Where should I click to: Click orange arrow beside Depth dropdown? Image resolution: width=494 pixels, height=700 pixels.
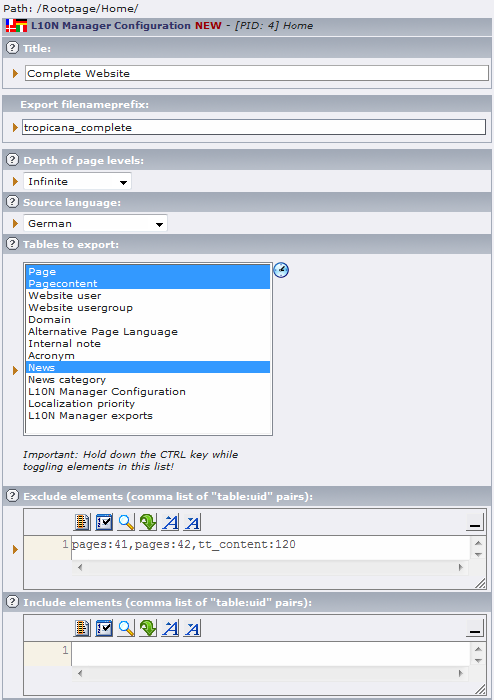tap(15, 181)
